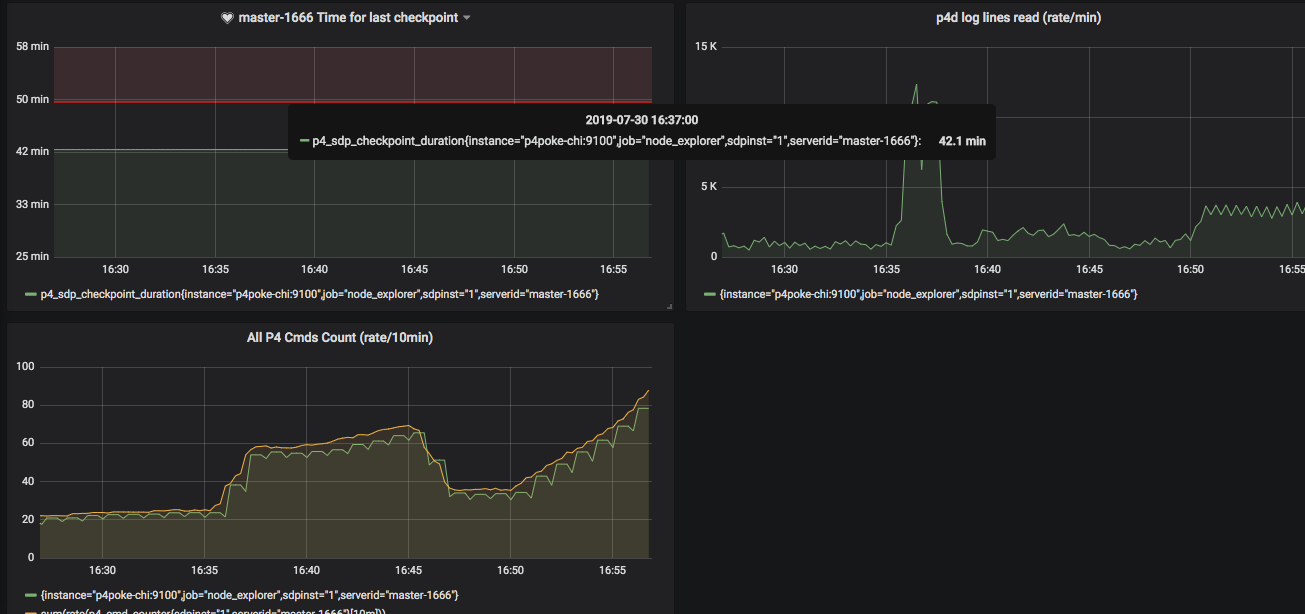Click the 15 K y-axis label
This screenshot has width=1305, height=614.
coord(706,47)
